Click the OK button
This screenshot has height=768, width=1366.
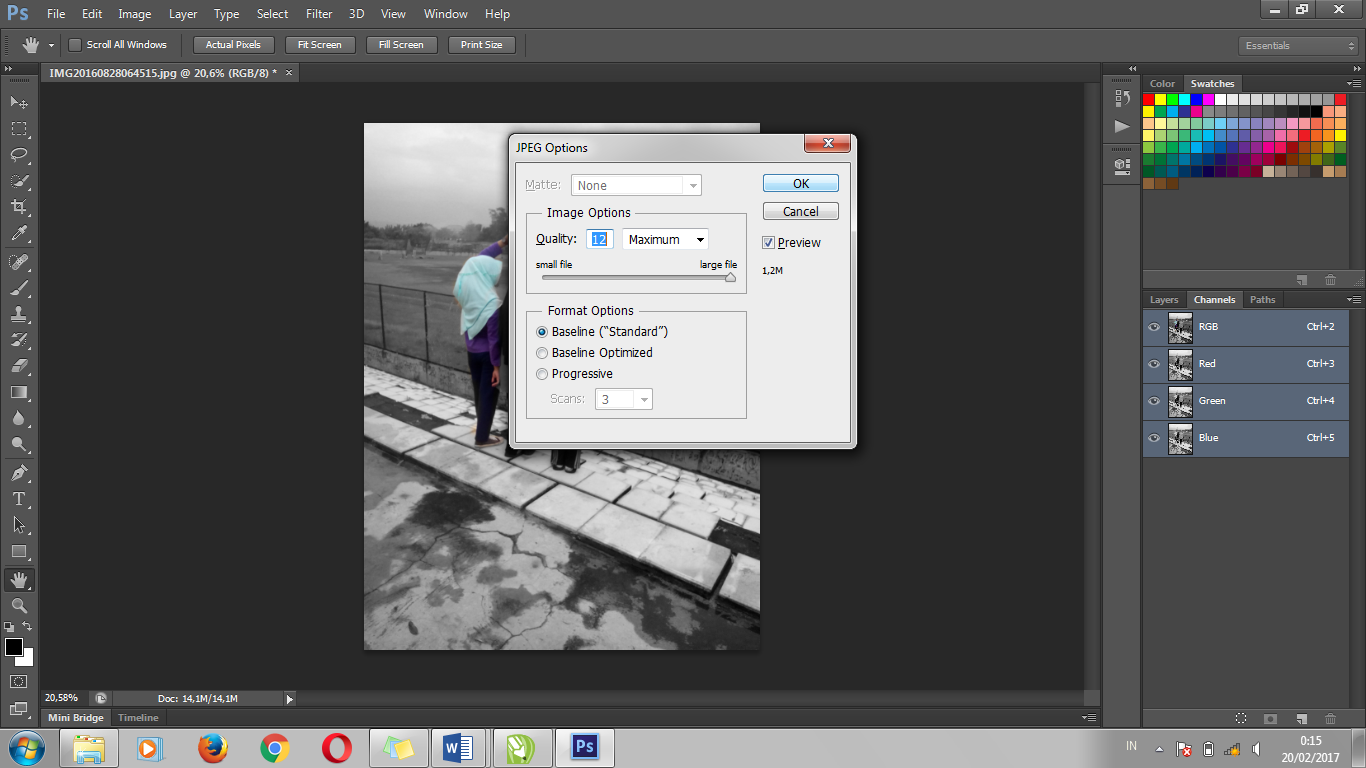click(x=800, y=183)
